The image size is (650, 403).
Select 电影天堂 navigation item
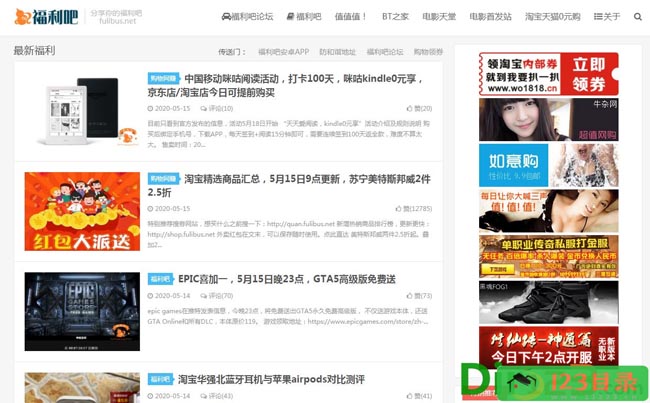(x=439, y=17)
